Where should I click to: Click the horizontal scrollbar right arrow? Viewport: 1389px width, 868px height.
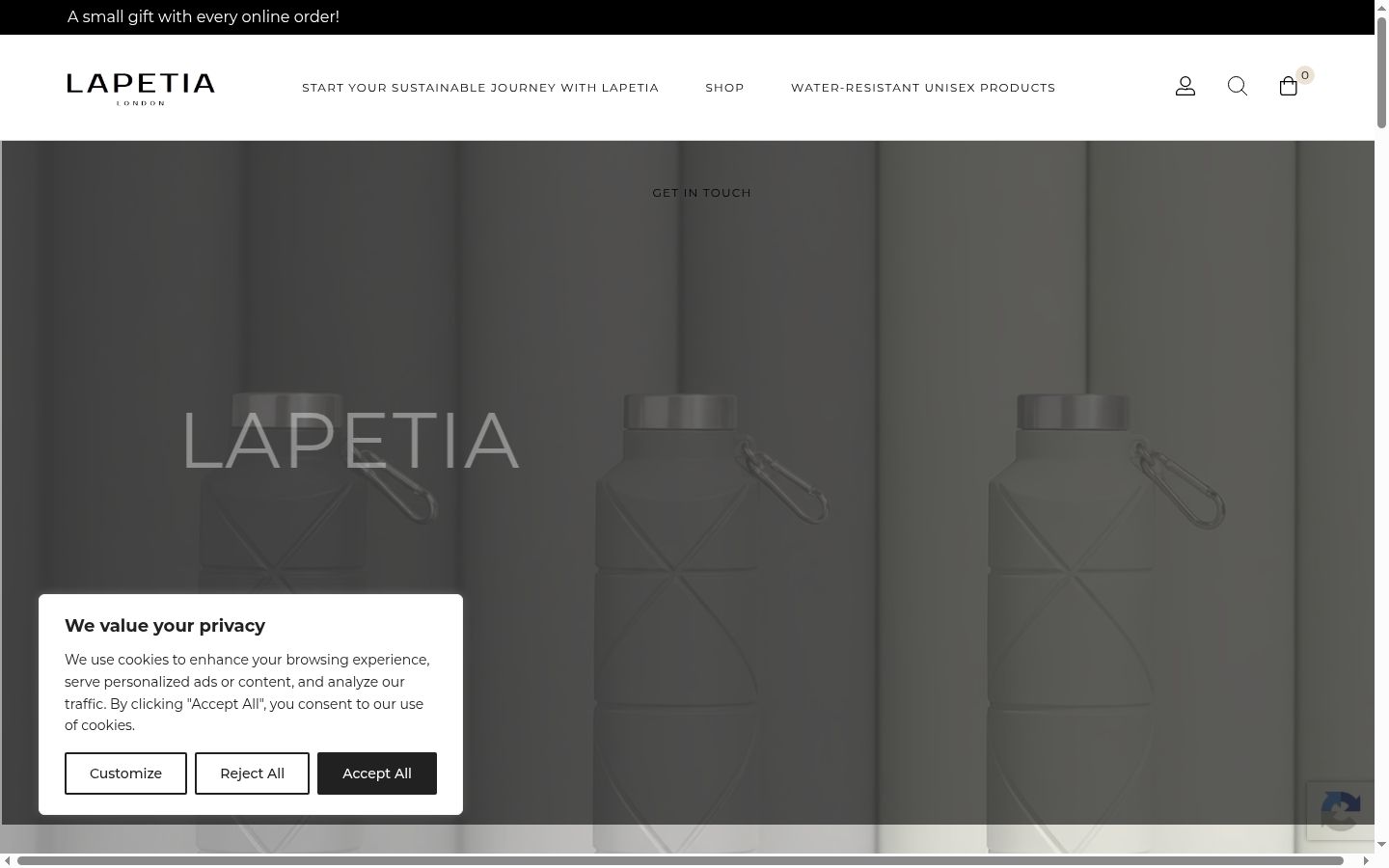coord(1366,860)
